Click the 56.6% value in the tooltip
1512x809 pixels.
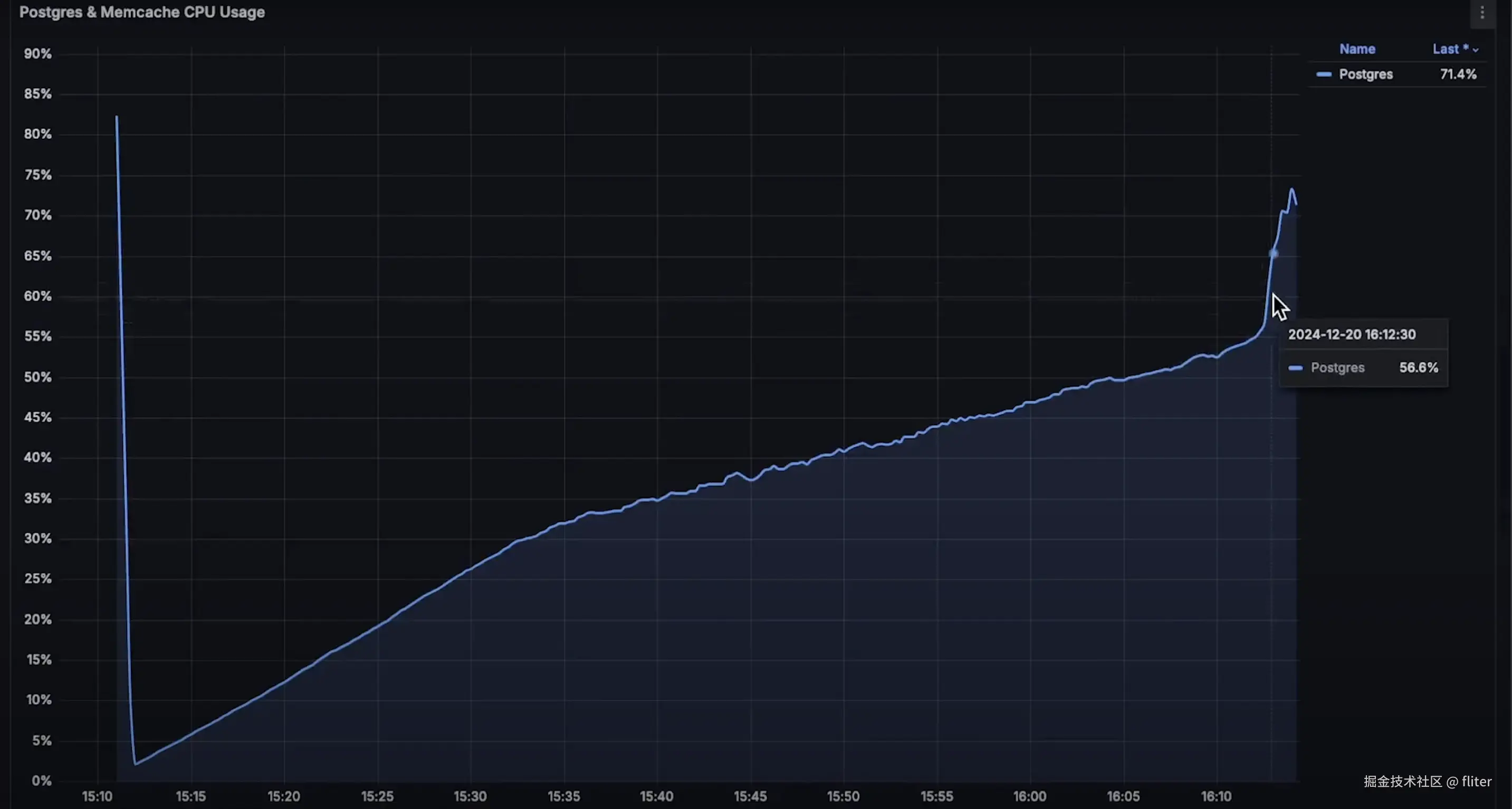pos(1418,368)
